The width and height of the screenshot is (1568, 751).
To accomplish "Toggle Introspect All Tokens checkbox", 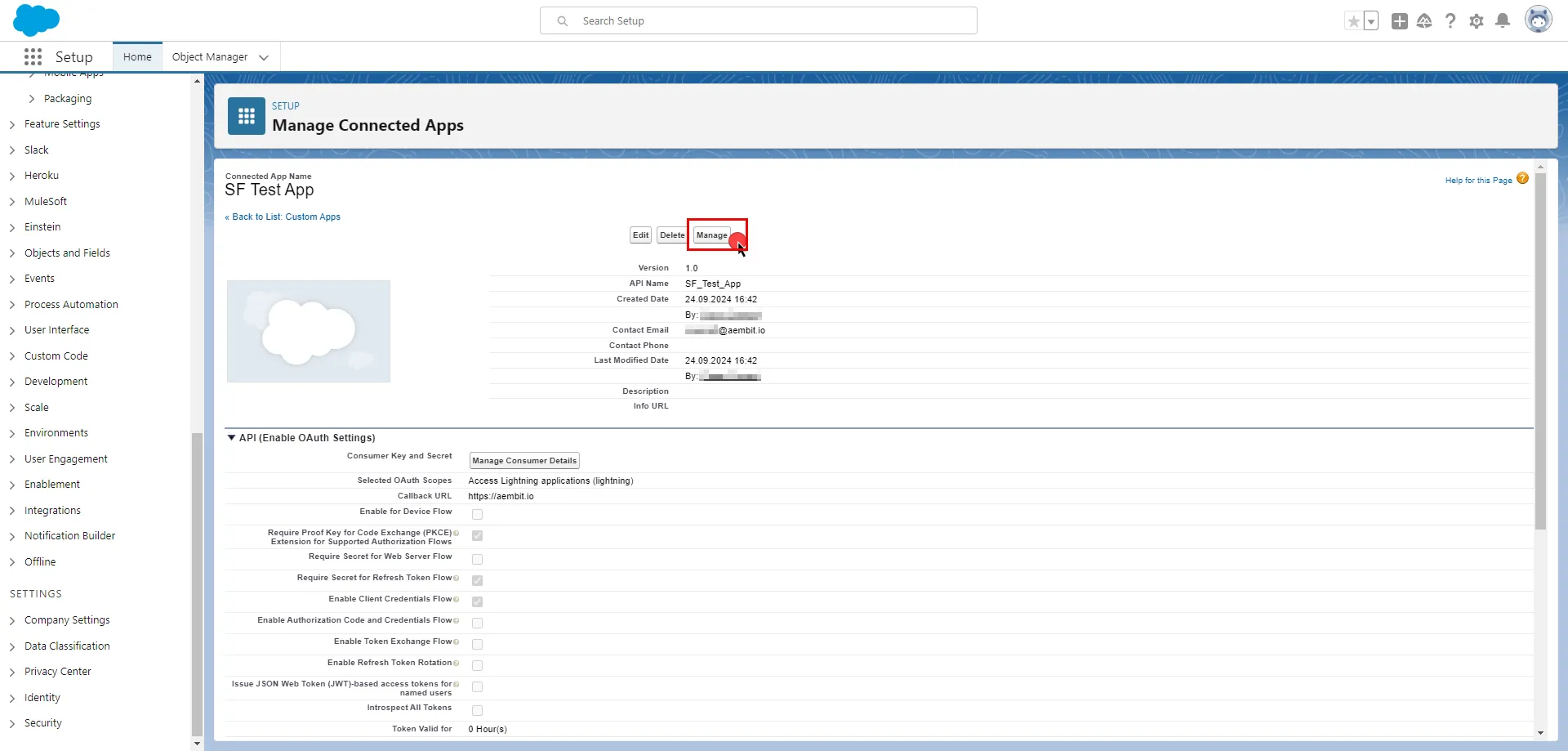I will [477, 710].
